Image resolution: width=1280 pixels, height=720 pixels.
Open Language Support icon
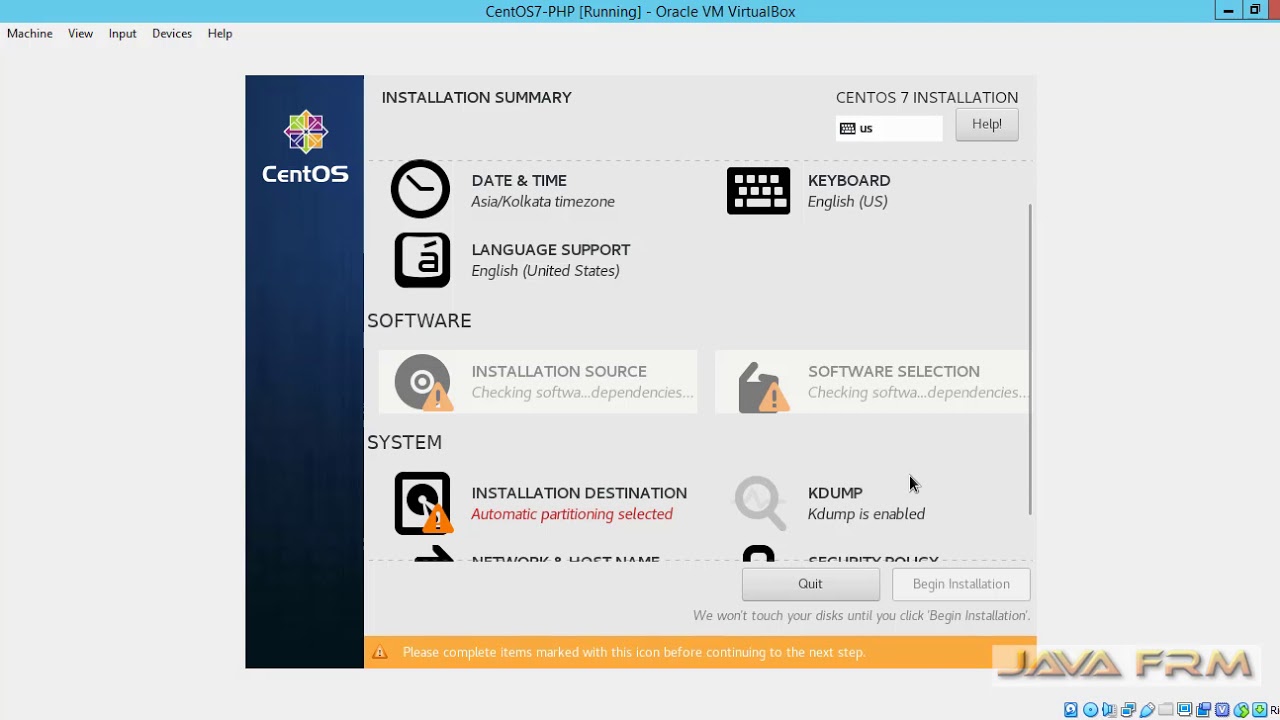[x=422, y=260]
